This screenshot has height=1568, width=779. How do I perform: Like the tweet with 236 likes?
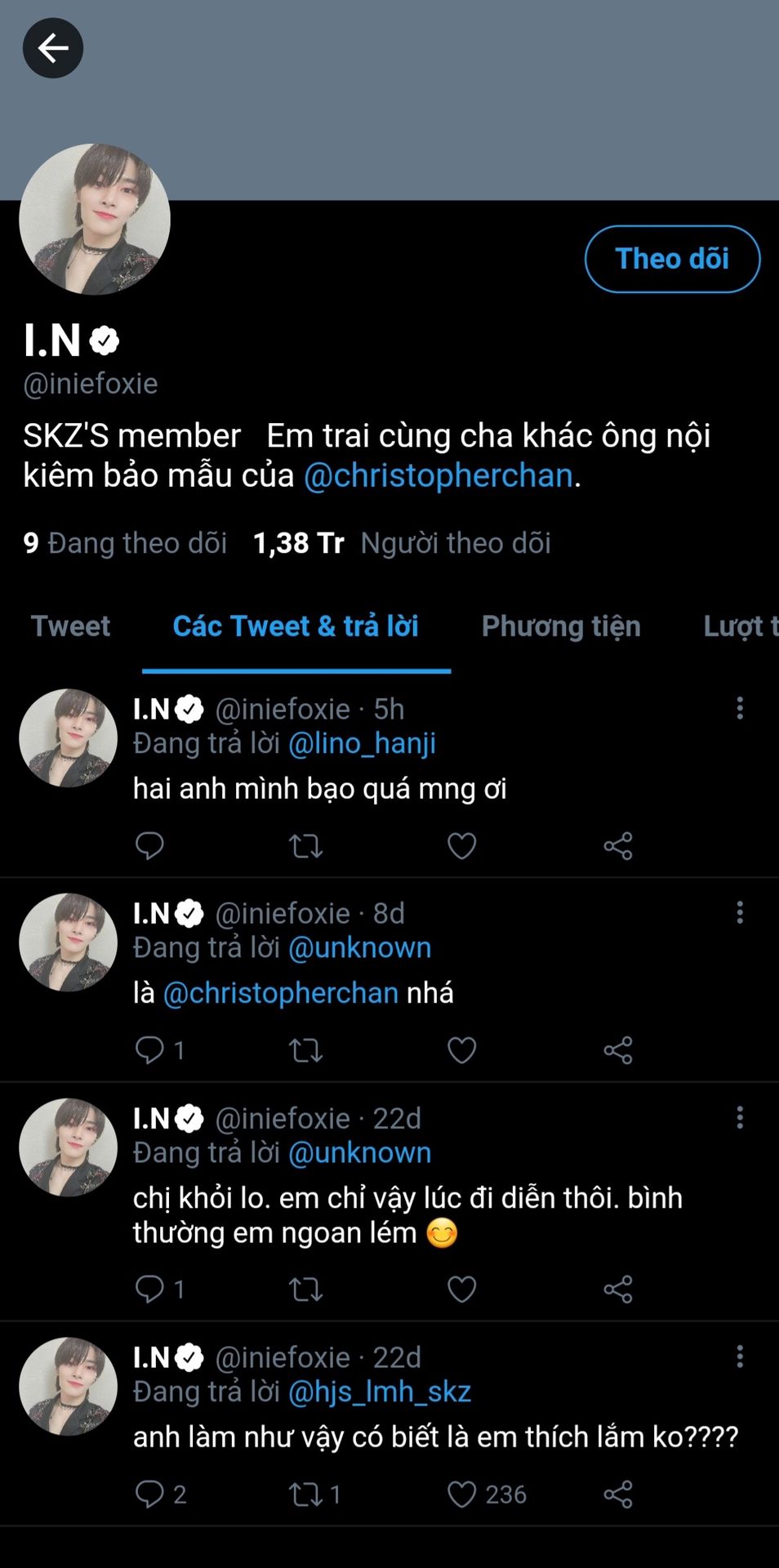coord(461,1494)
